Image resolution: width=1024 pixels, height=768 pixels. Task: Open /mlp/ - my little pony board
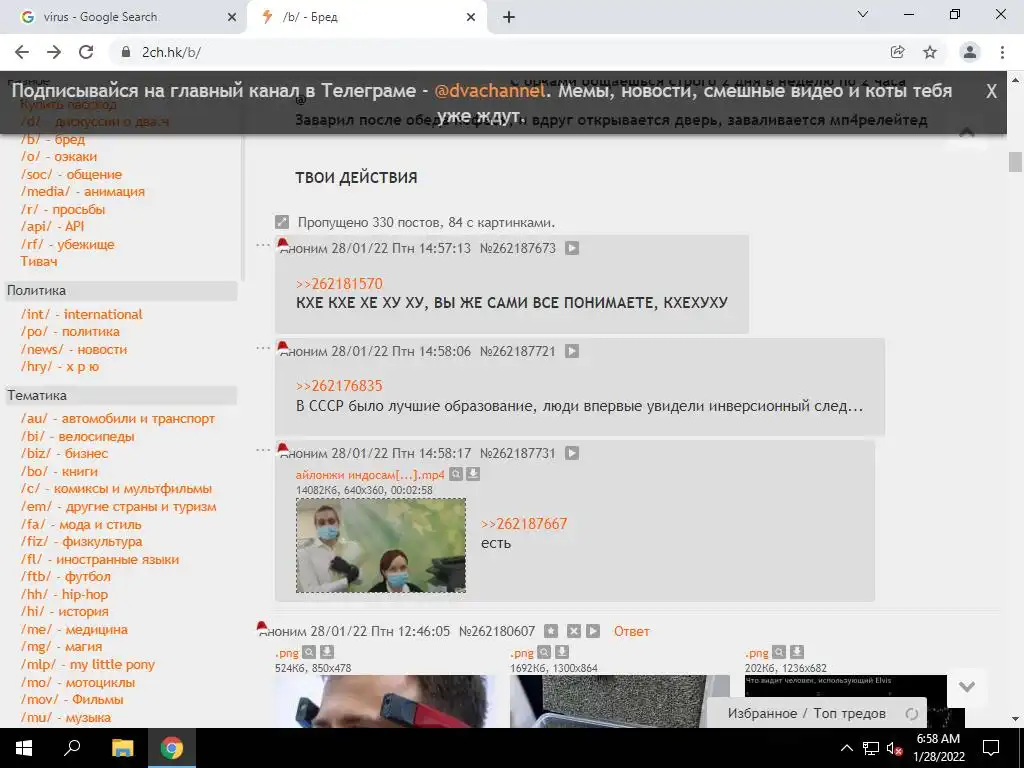pyautogui.click(x=88, y=665)
